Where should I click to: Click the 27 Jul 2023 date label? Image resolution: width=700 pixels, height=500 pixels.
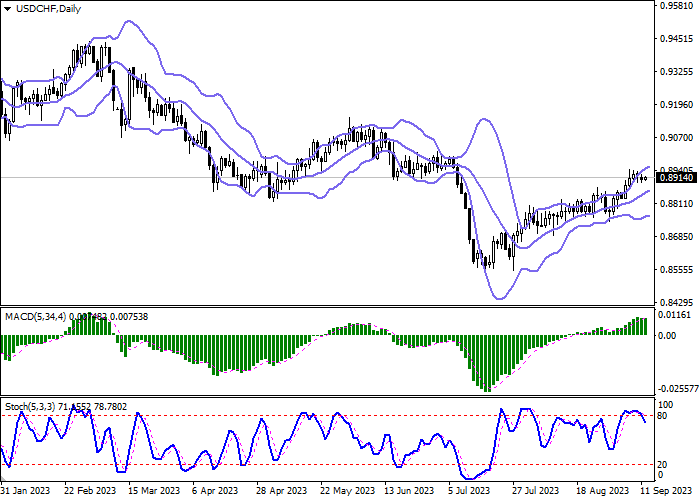(536, 490)
